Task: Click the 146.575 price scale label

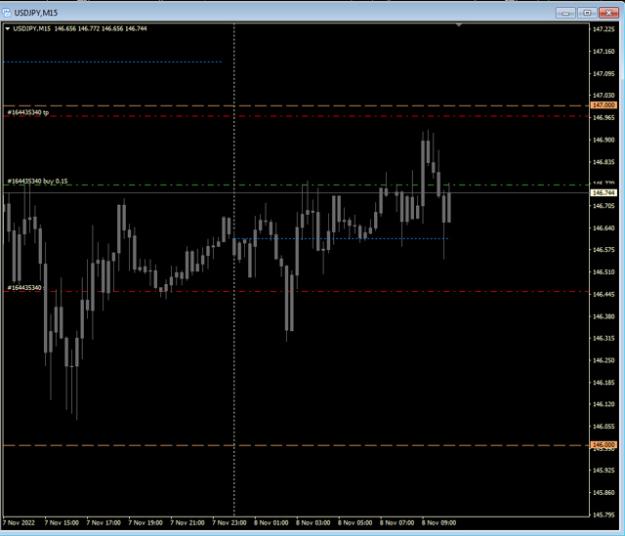Action: coord(603,250)
